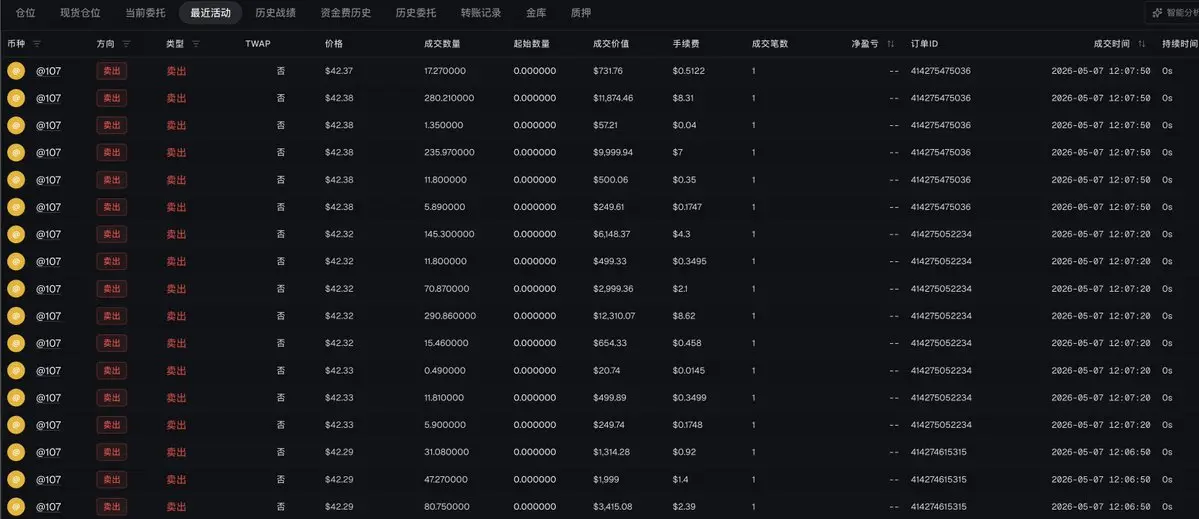
Task: Click coin icon in the 31.080000 quantity row
Action: pos(16,452)
